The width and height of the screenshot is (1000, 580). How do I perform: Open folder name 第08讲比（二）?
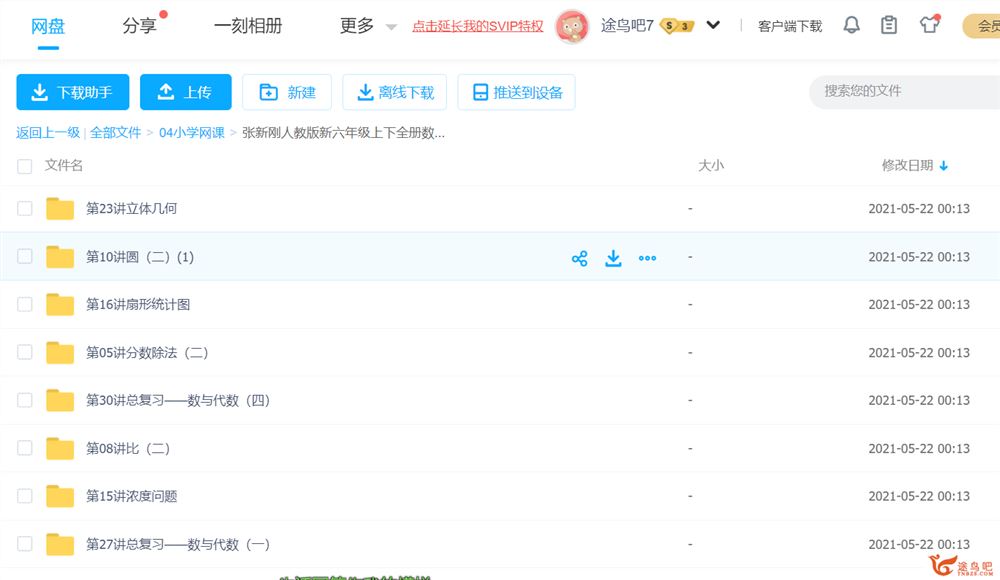click(128, 449)
